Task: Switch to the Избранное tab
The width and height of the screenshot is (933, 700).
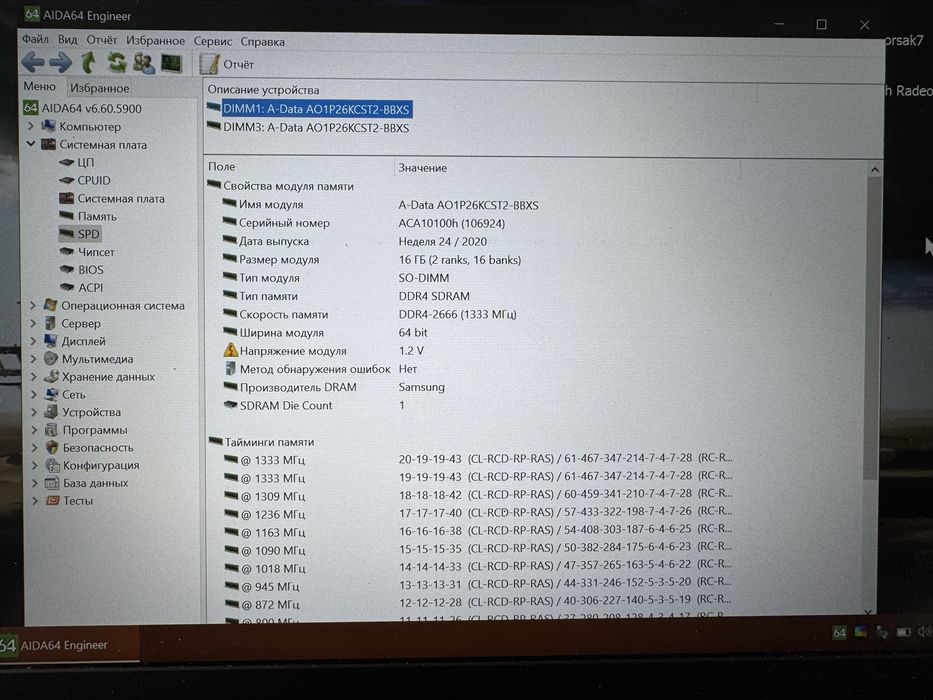Action: (99, 88)
